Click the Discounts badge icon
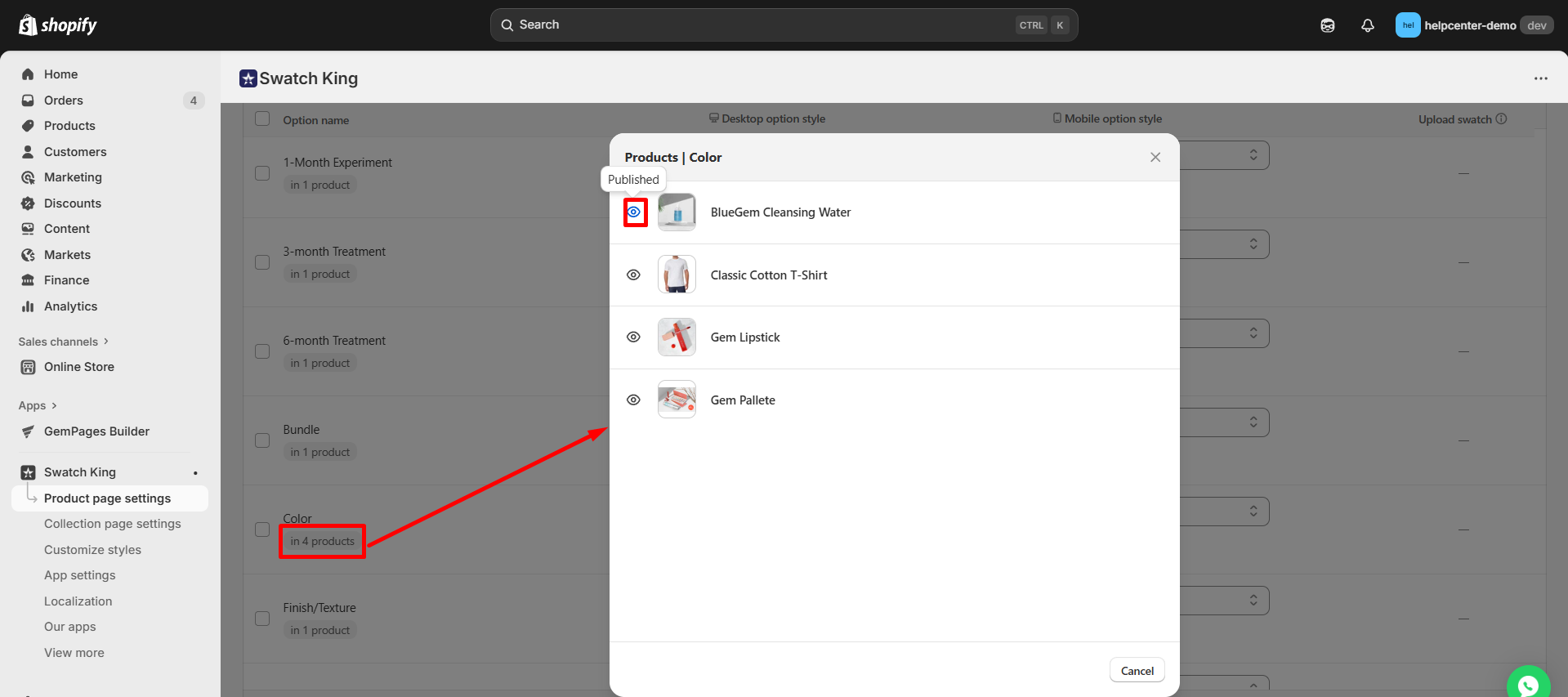This screenshot has width=1568, height=697. [x=28, y=203]
